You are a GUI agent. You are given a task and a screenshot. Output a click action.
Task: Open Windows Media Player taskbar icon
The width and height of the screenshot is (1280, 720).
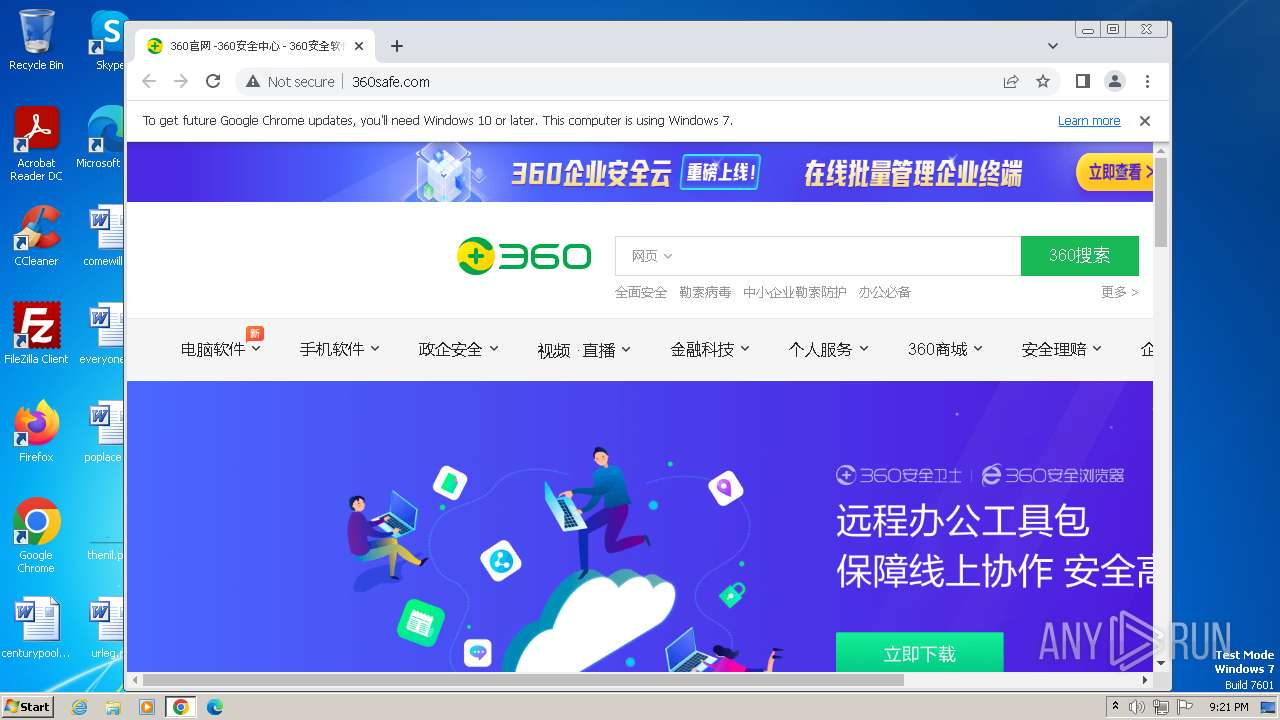(x=147, y=707)
